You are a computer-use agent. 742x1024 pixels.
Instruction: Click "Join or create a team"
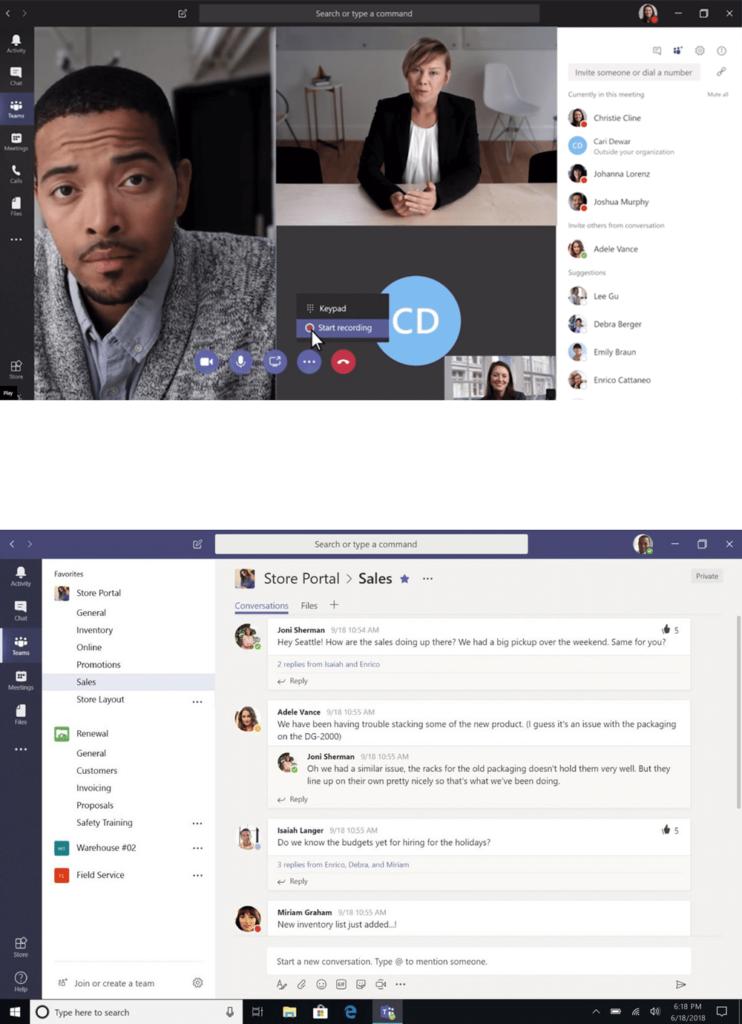coord(114,983)
